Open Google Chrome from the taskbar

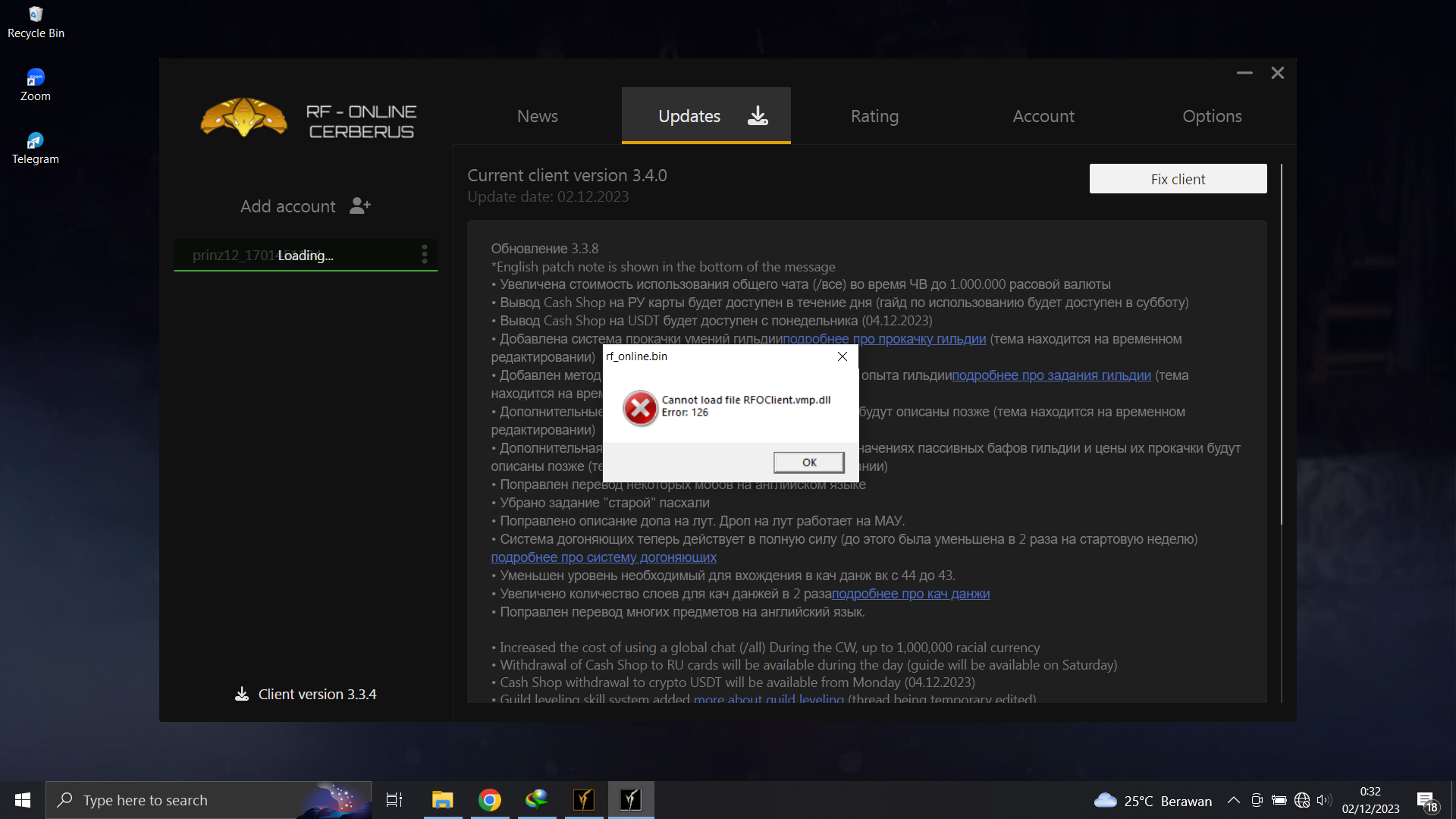tap(490, 800)
